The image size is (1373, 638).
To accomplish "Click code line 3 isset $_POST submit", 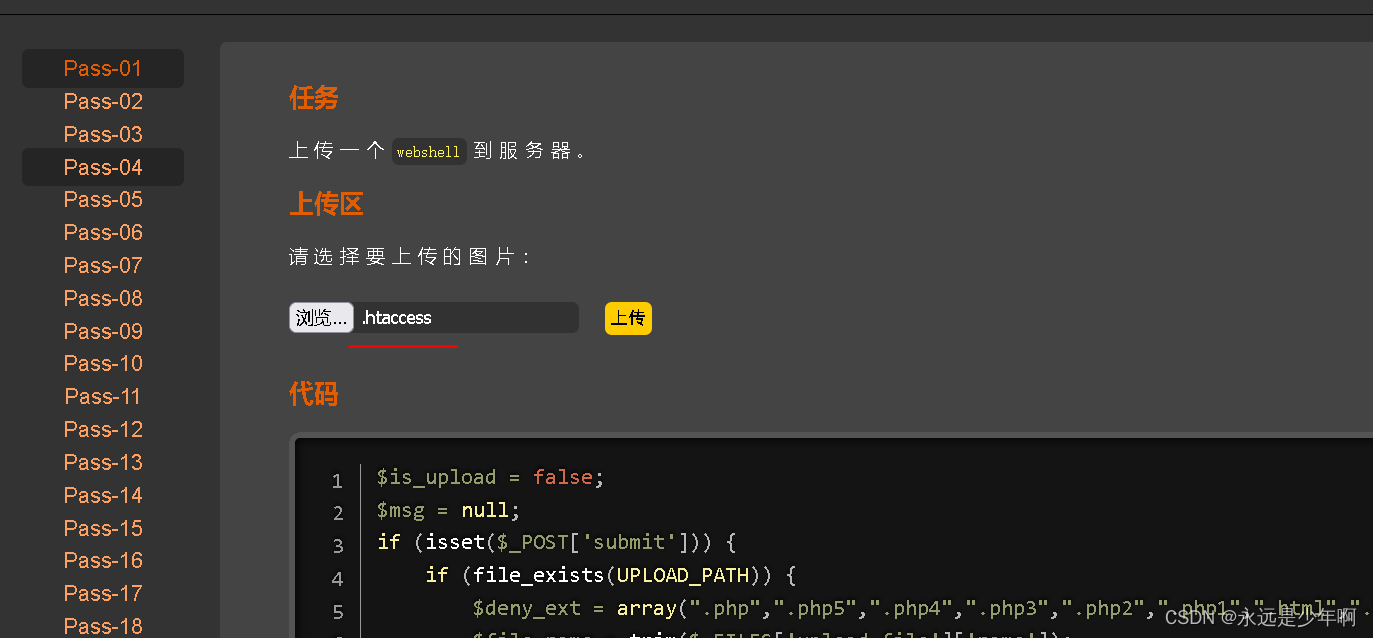I will tap(557, 543).
